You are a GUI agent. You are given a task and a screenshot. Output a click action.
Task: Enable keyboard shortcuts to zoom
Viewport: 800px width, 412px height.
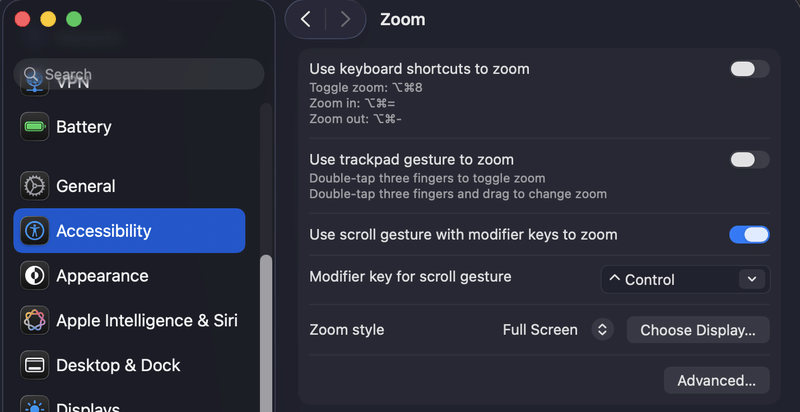tap(749, 69)
